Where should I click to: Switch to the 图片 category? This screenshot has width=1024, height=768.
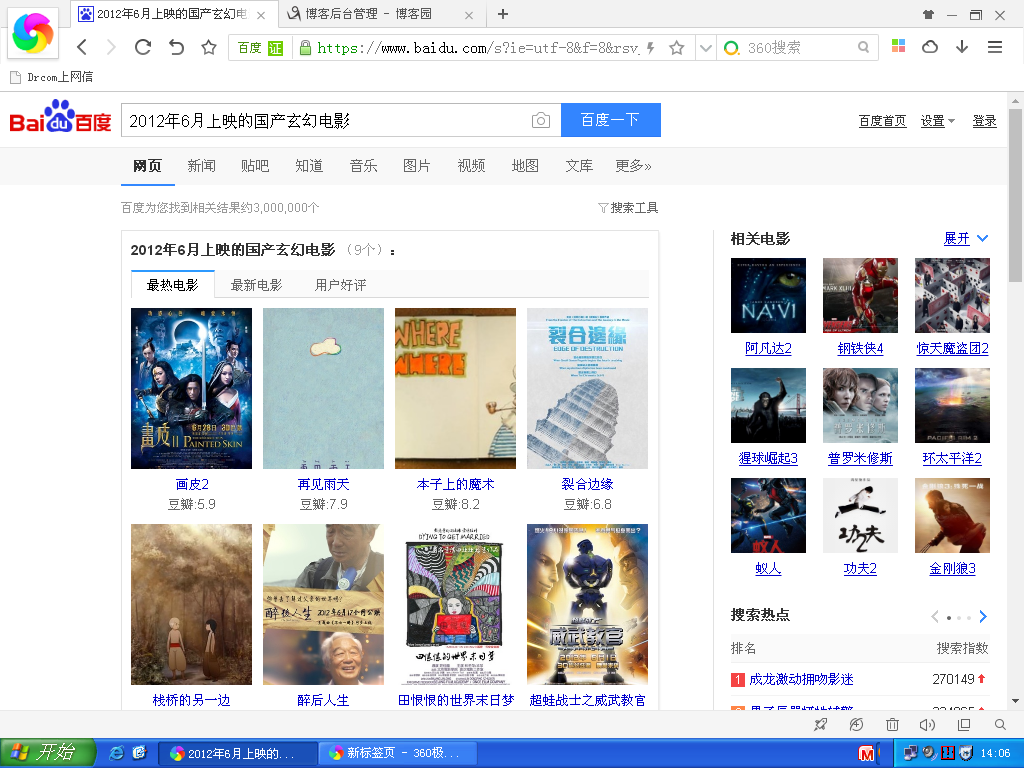(417, 166)
